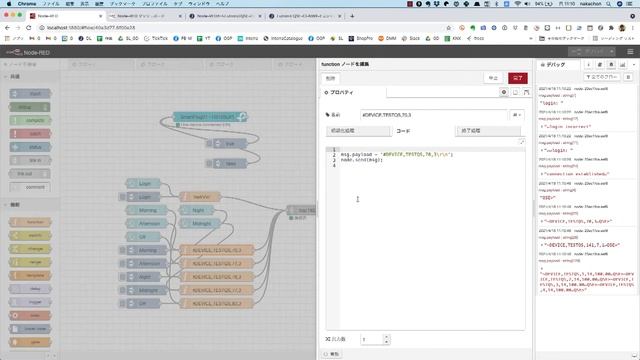Select the template node in palette
The height and width of the screenshot is (360, 640).
[x=30, y=276]
